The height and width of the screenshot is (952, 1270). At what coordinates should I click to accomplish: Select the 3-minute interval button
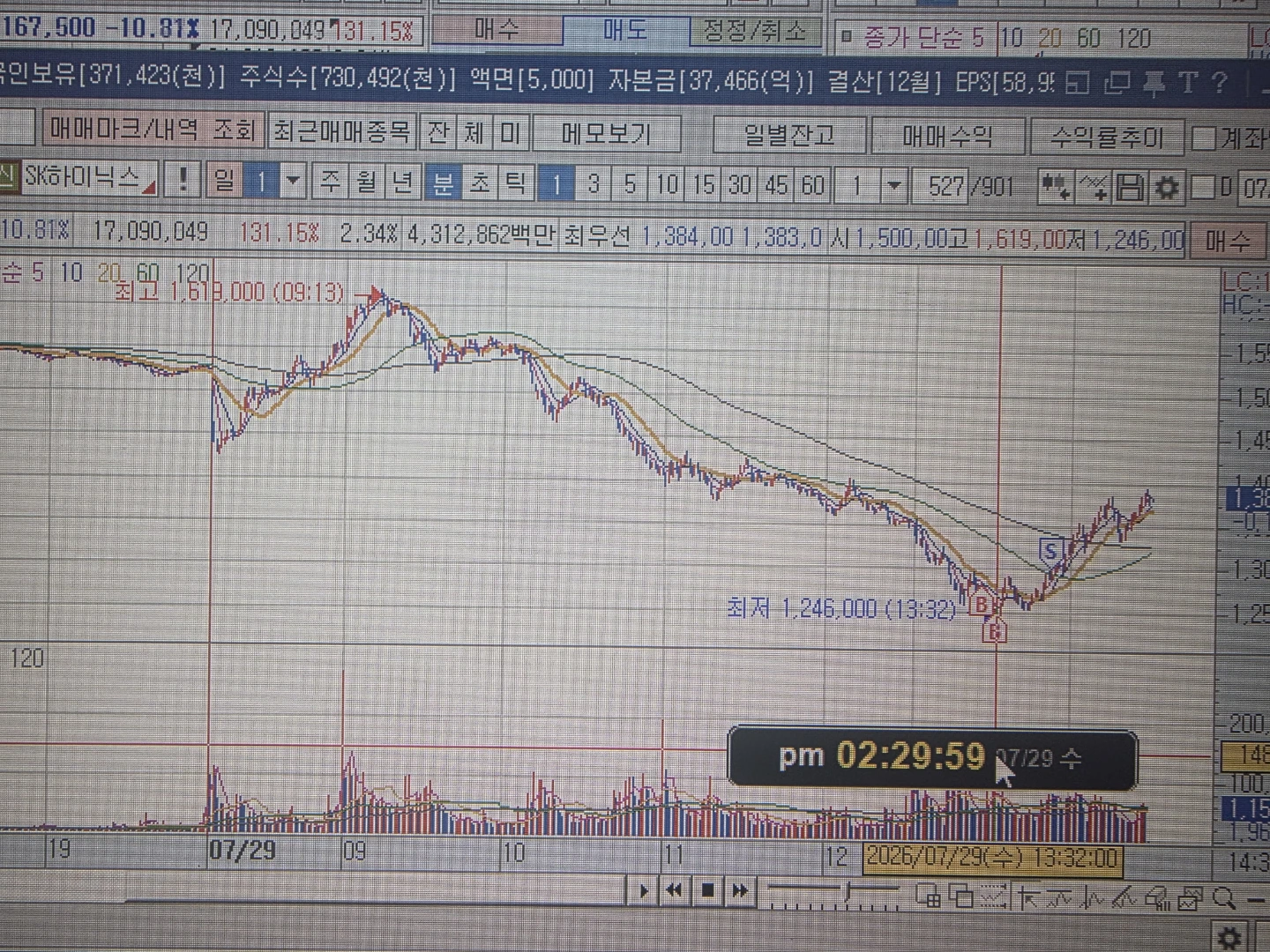pyautogui.click(x=594, y=183)
